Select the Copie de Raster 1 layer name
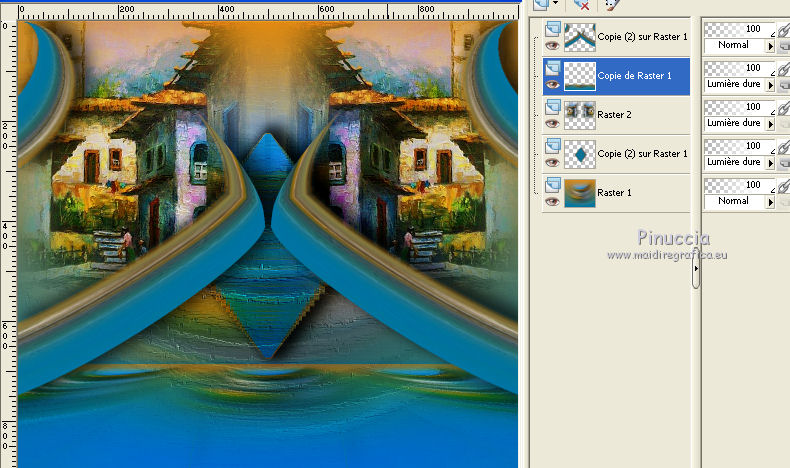Screen dimensions: 790x468 pos(634,76)
